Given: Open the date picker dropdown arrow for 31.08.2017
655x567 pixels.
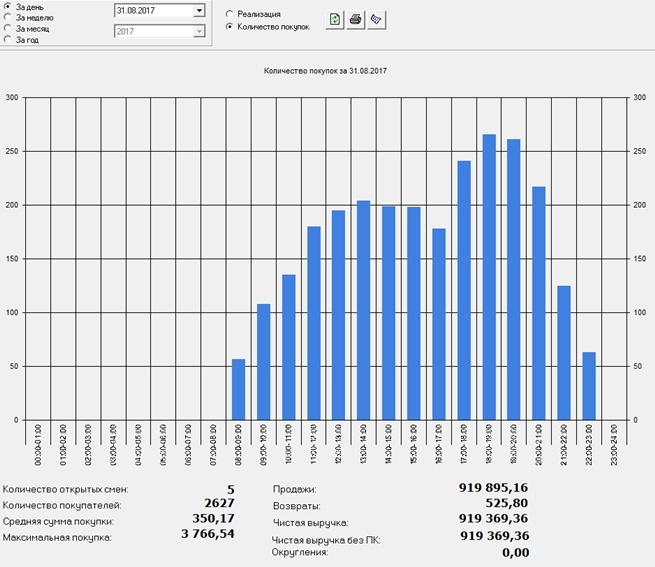Looking at the screenshot, I should pyautogui.click(x=199, y=10).
